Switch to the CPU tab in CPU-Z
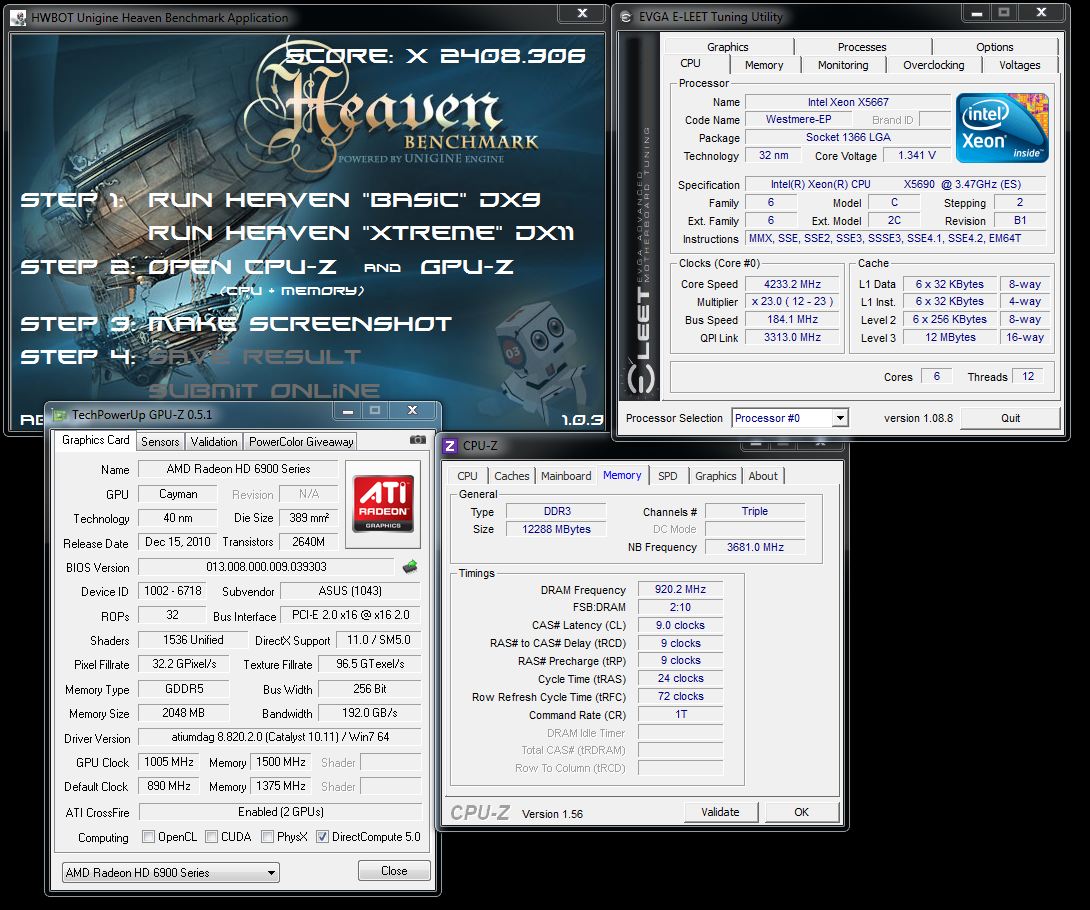 pos(467,476)
